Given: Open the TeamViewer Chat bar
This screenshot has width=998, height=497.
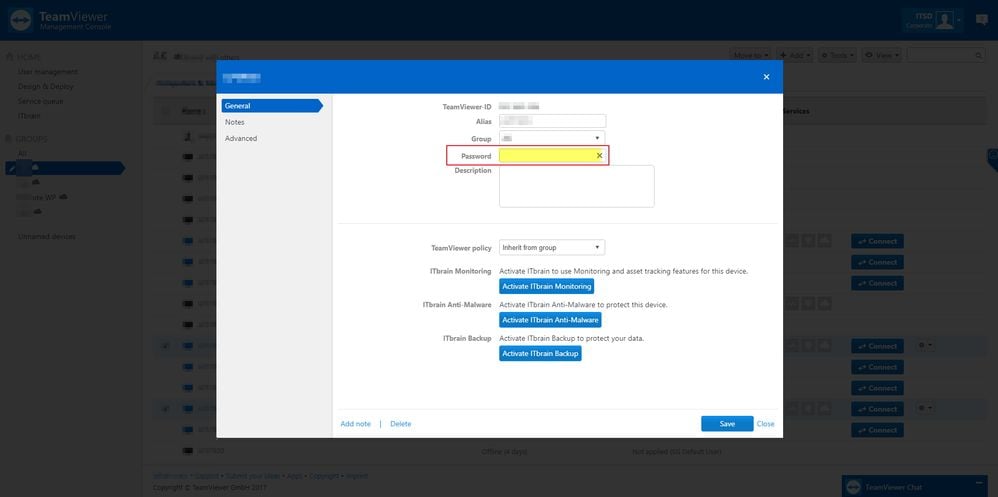Looking at the screenshot, I should tap(914, 487).
